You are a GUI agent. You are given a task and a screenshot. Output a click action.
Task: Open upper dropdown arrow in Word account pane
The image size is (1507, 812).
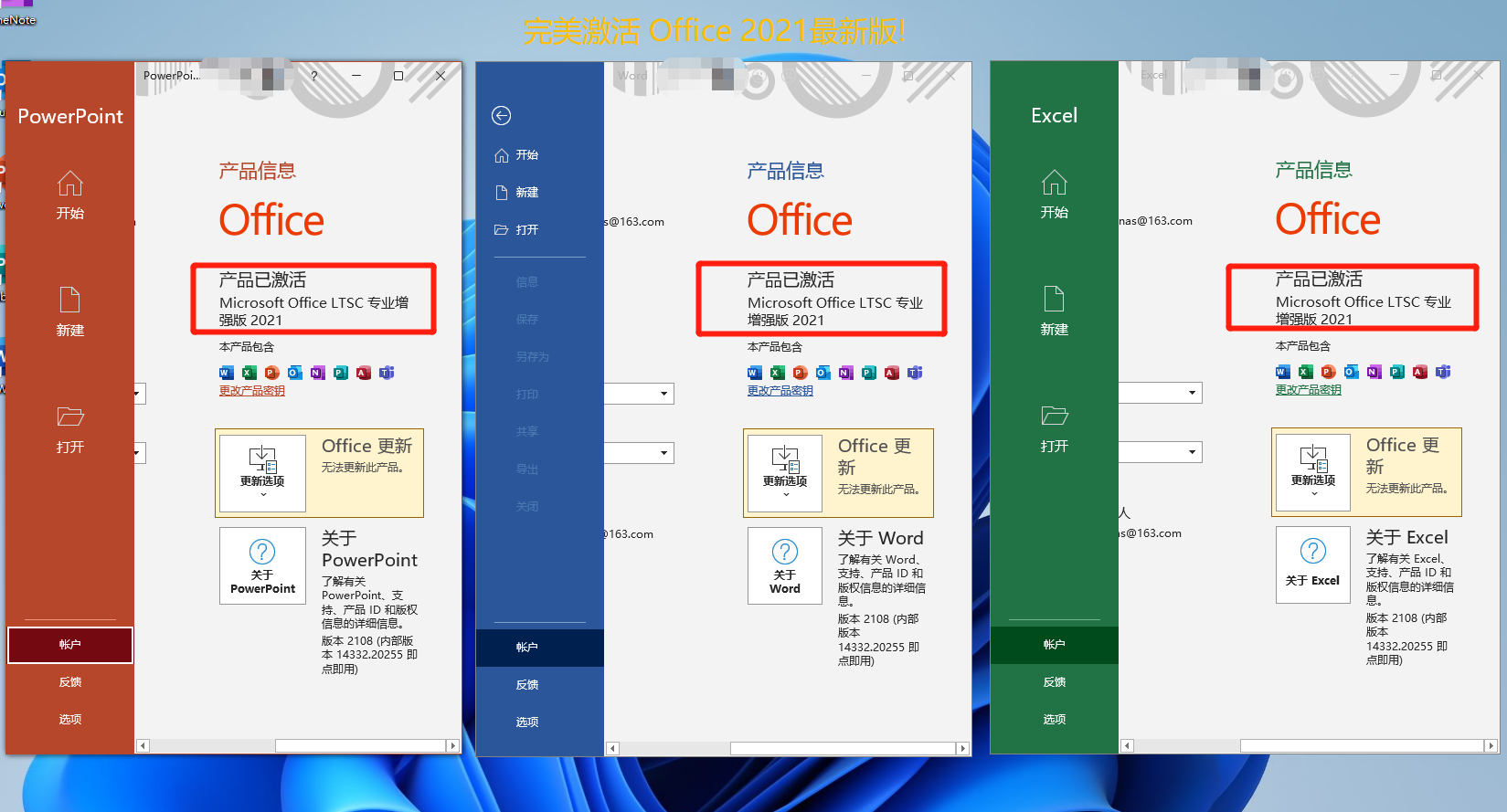click(x=664, y=394)
